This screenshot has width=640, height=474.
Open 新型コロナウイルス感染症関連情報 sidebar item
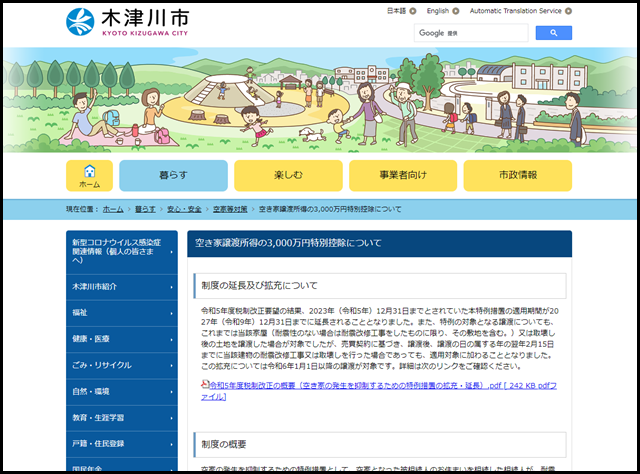[x=122, y=252]
